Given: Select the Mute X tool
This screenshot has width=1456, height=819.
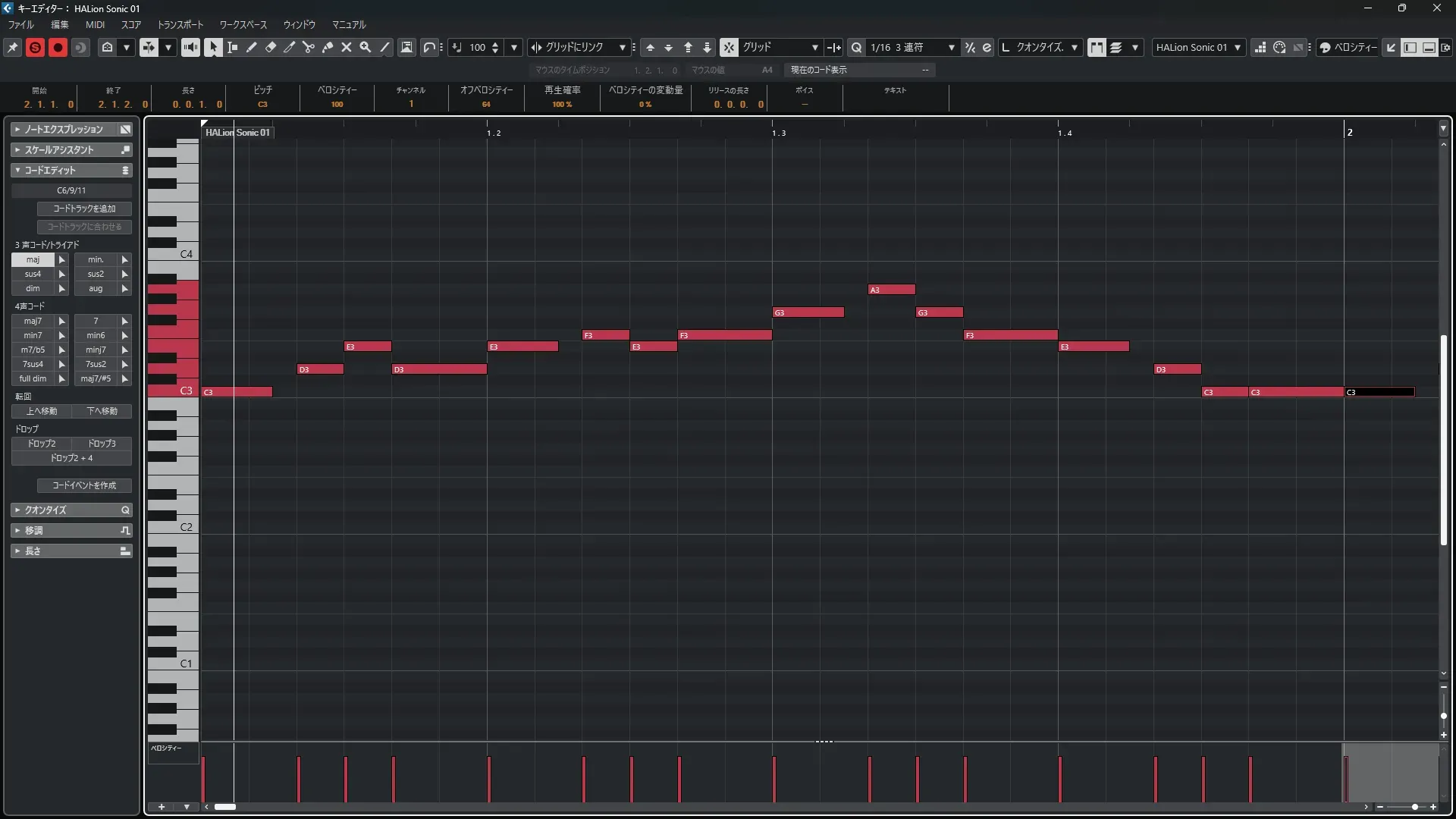Looking at the screenshot, I should 347,47.
